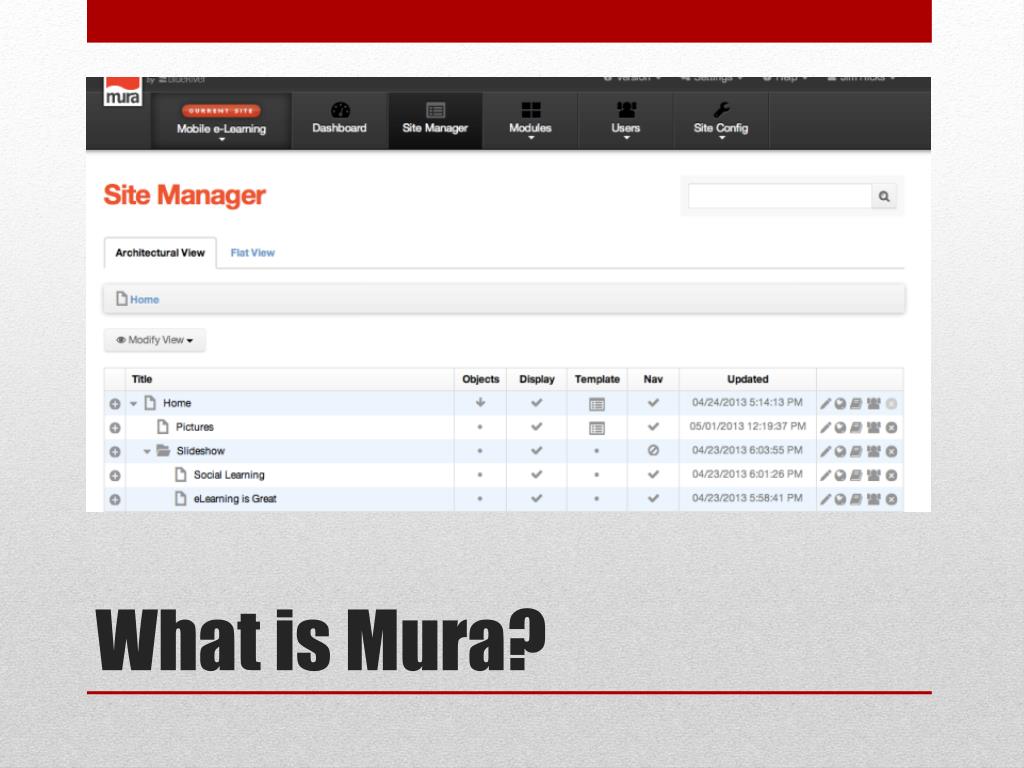Click the delete icon for Slideshow
1024x768 pixels.
point(891,451)
